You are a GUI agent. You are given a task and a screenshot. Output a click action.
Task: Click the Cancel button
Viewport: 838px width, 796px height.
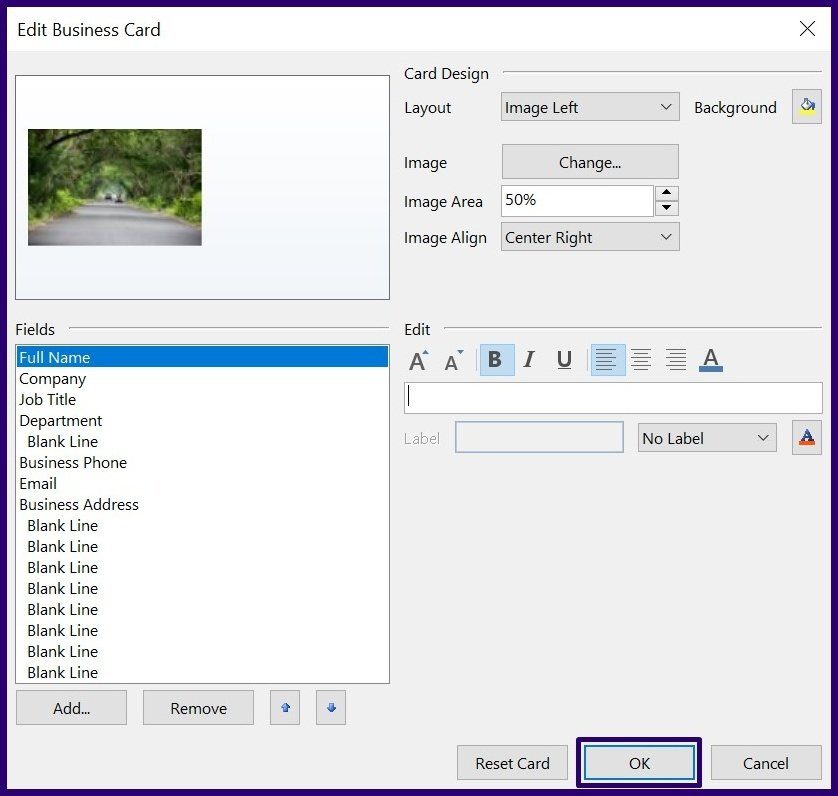[x=766, y=762]
